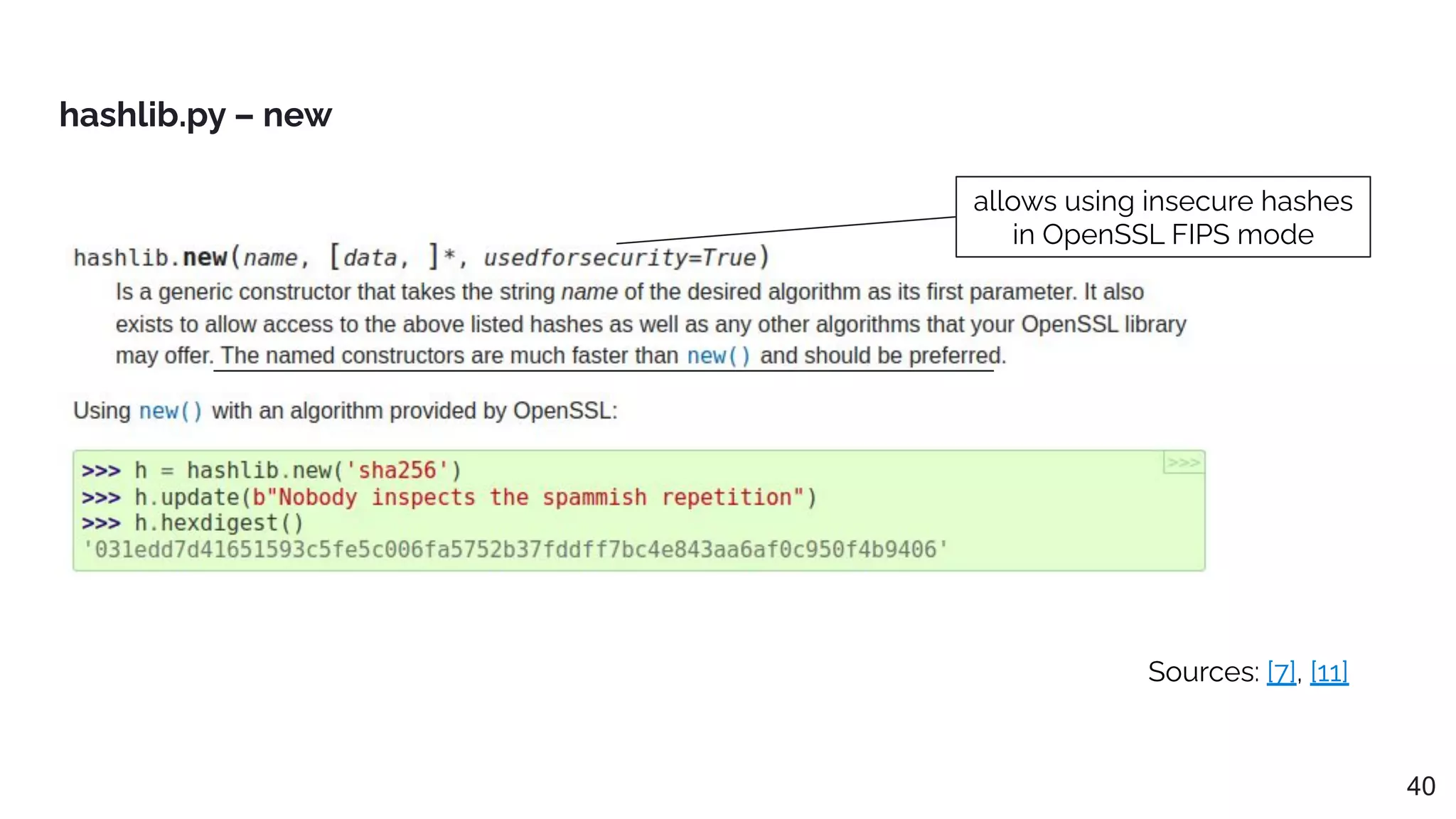
Task: Click first >>> prompt in code block
Action: click(x=101, y=471)
